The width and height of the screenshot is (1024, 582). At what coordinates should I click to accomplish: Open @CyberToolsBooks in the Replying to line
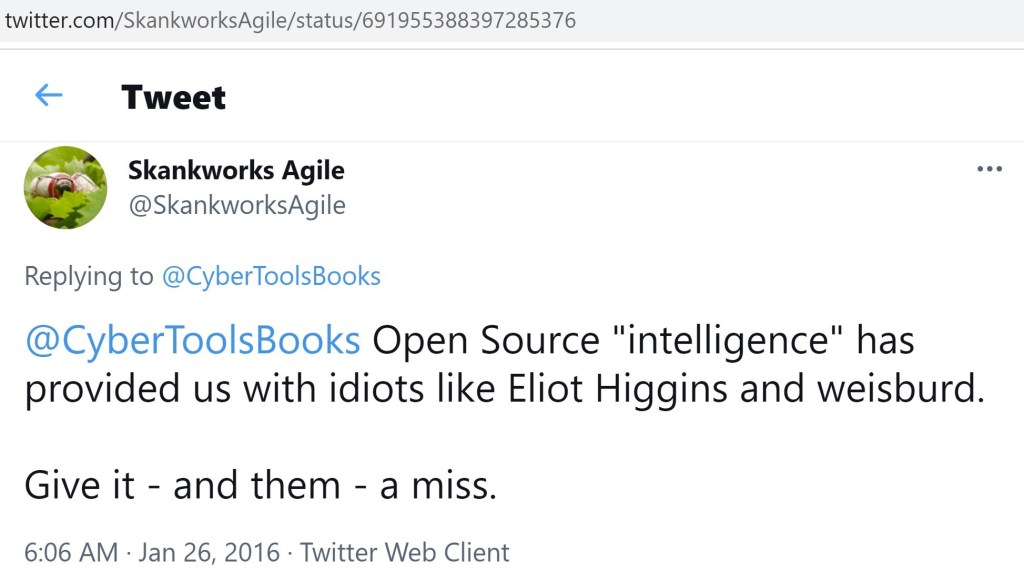pos(271,276)
